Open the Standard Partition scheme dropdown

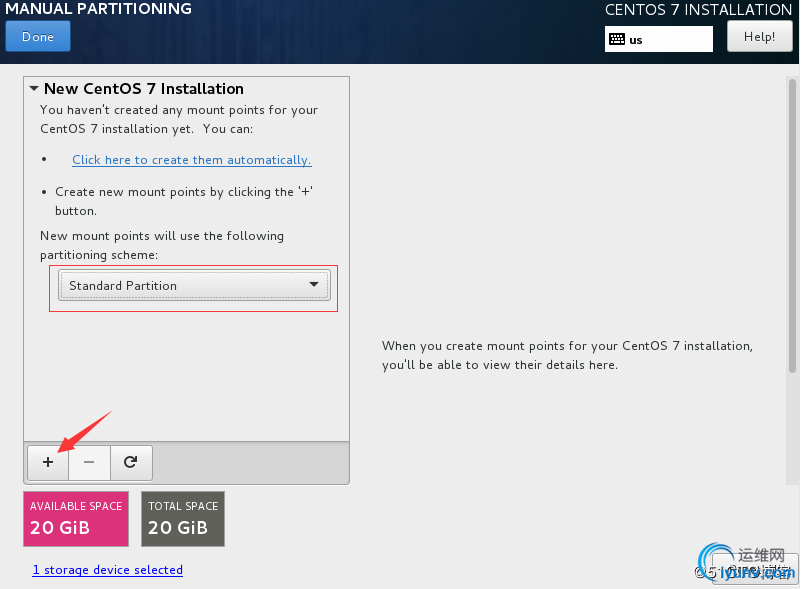pos(194,285)
